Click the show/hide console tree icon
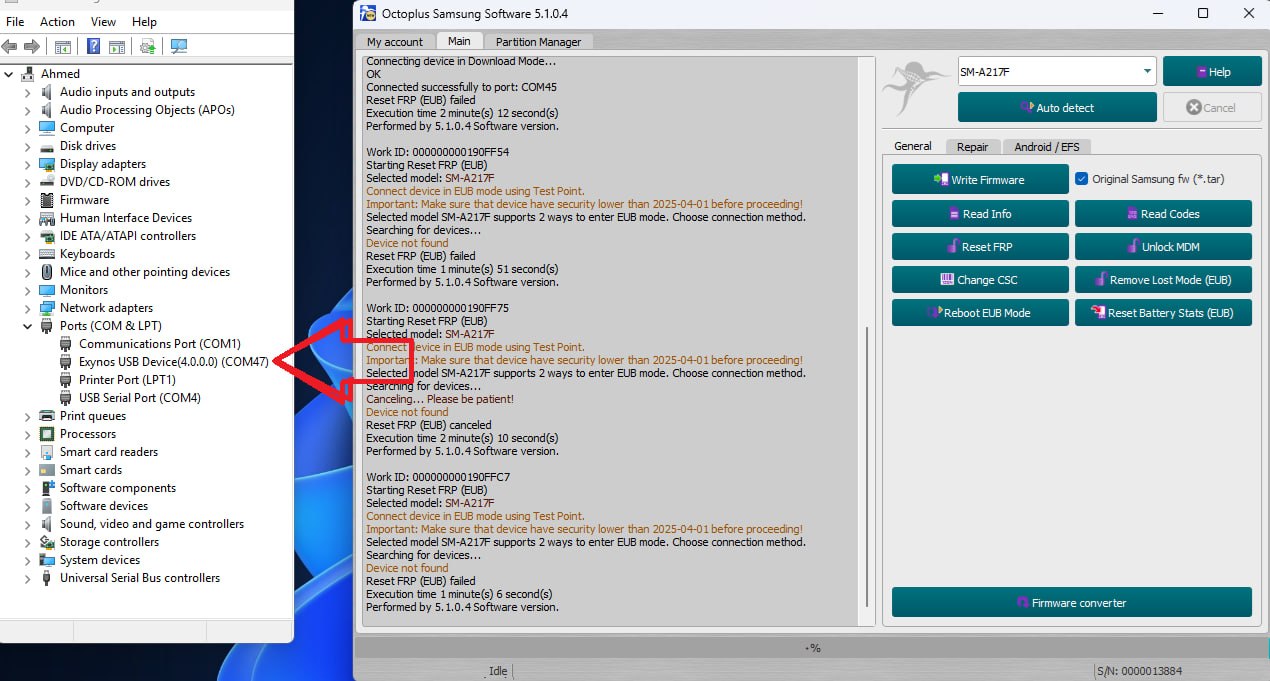1270x681 pixels. click(x=62, y=46)
